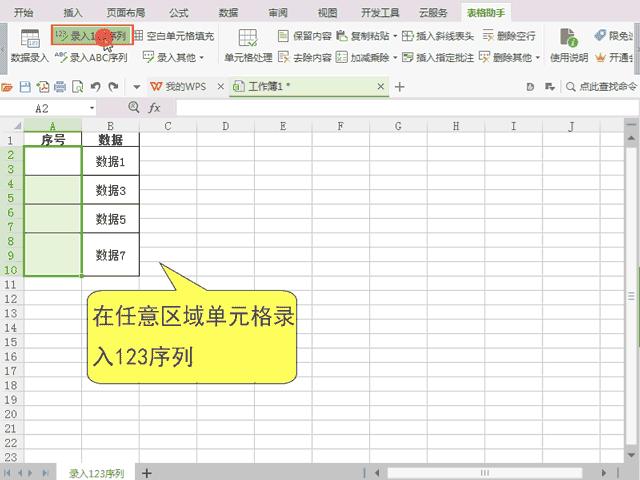Open 审阅 ribbon tab
The width and height of the screenshot is (640, 480).
point(278,13)
